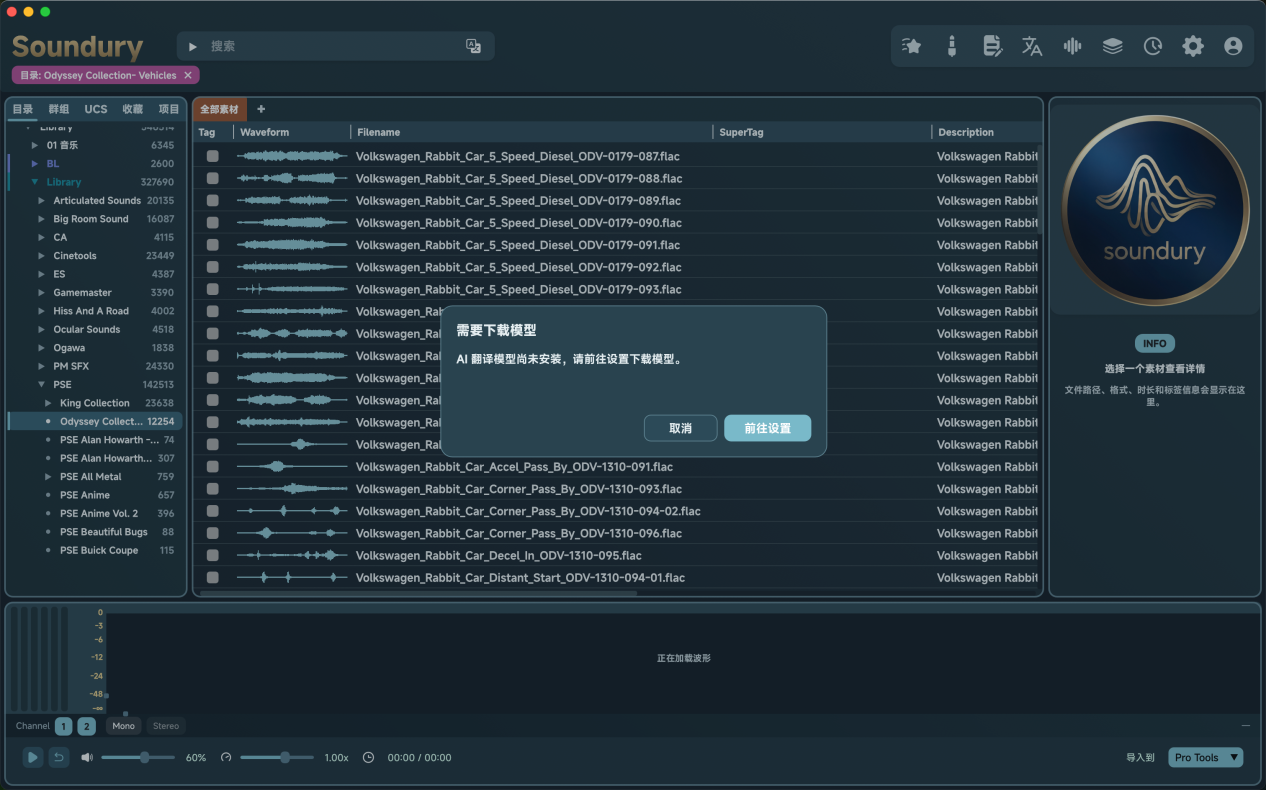Image resolution: width=1266 pixels, height=790 pixels.
Task: Remove the Odyssey Collection- Vehicles directory filter
Action: pos(188,75)
